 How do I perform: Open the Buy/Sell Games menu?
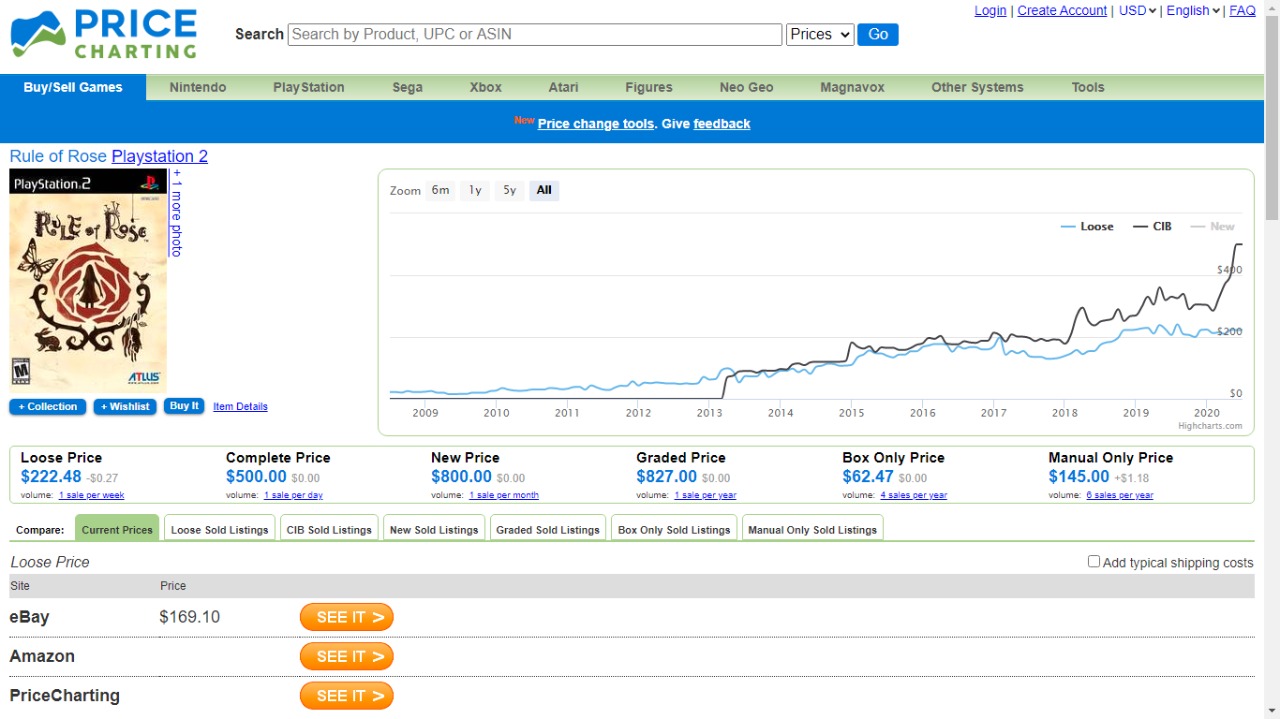point(73,87)
